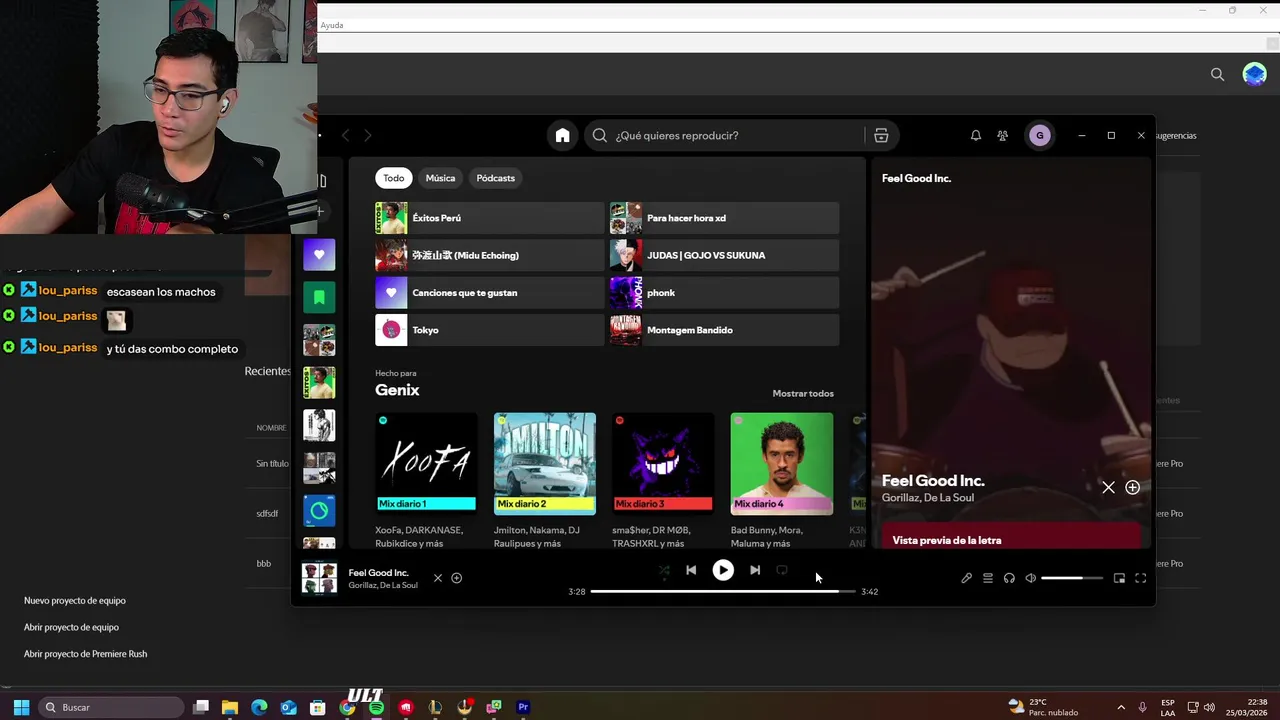Mute volume with speaker icon
1280x720 pixels.
pyautogui.click(x=1031, y=578)
